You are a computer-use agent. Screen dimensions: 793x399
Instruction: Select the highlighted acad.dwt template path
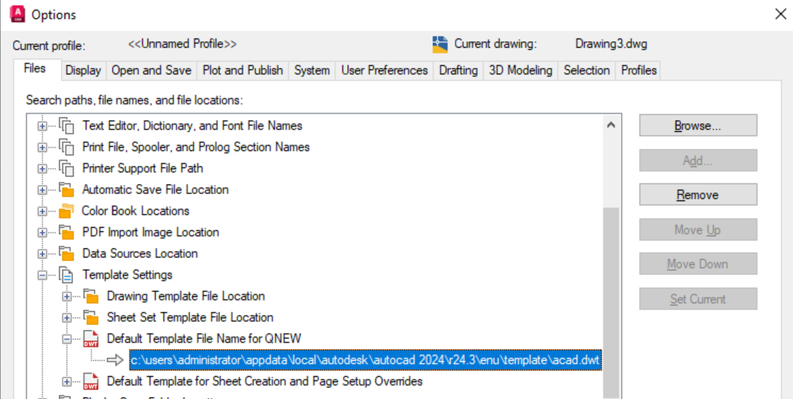pos(365,361)
